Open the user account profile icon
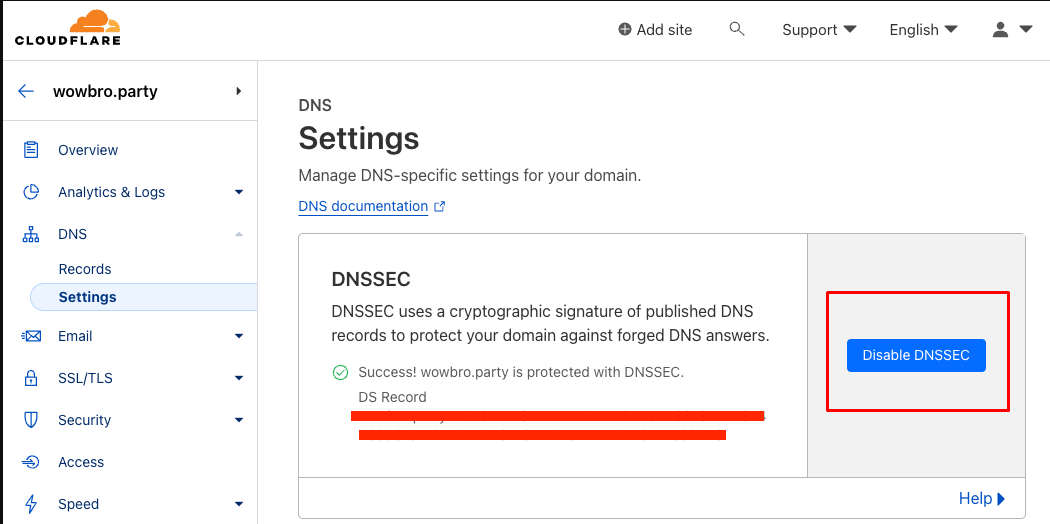This screenshot has height=524, width=1050. tap(1001, 30)
